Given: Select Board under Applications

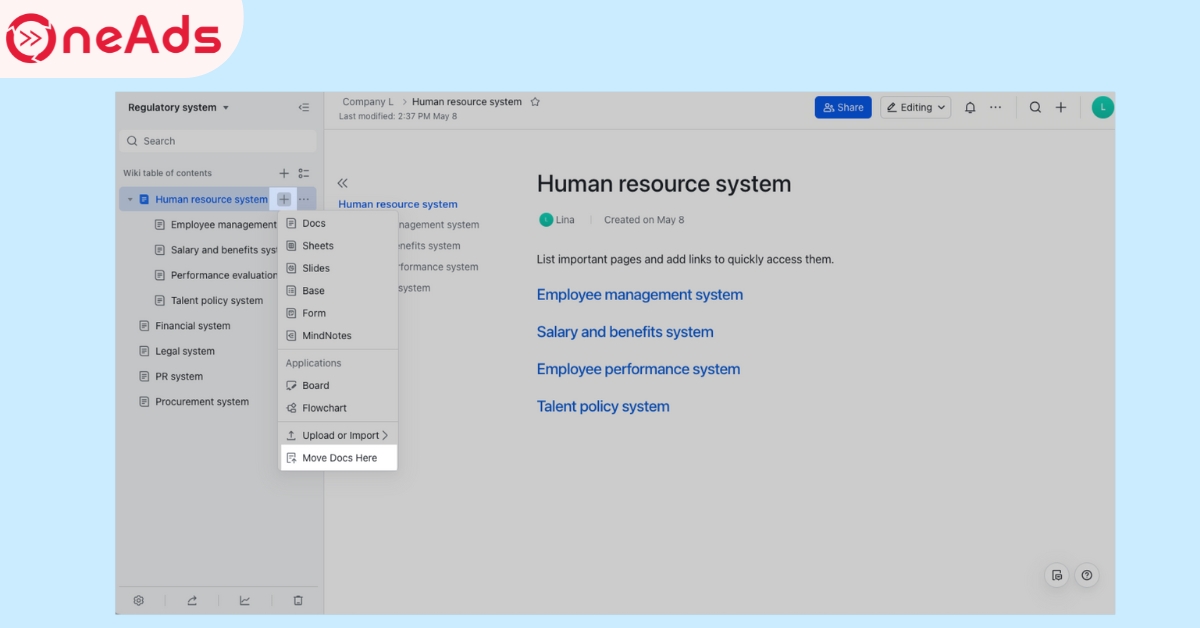Looking at the screenshot, I should 338,385.
